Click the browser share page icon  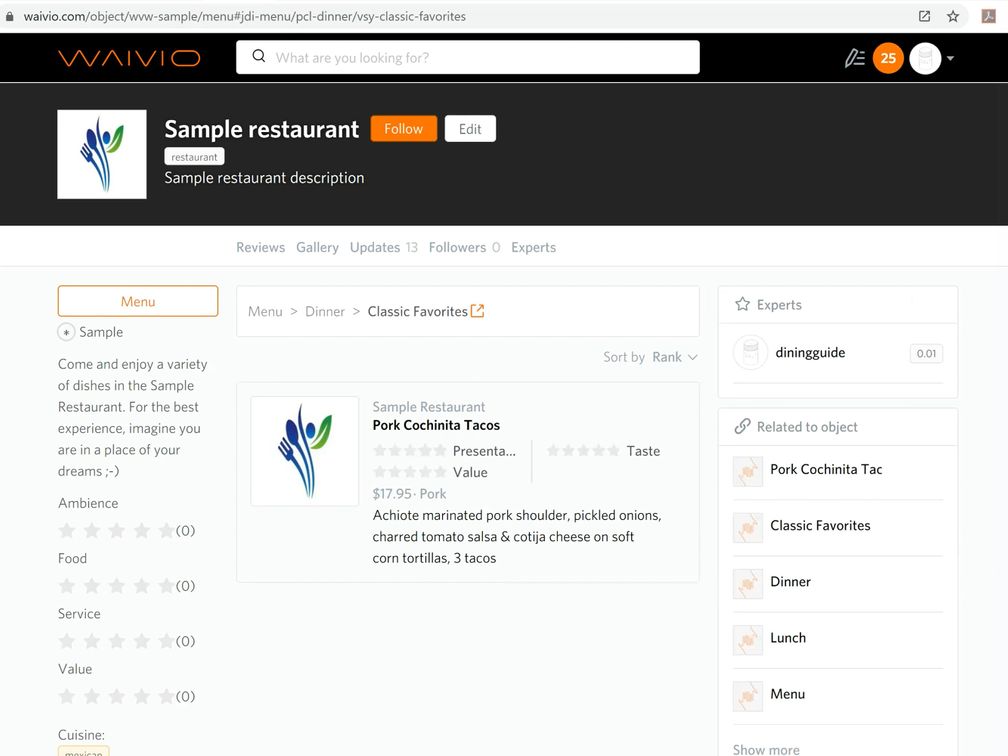click(924, 16)
